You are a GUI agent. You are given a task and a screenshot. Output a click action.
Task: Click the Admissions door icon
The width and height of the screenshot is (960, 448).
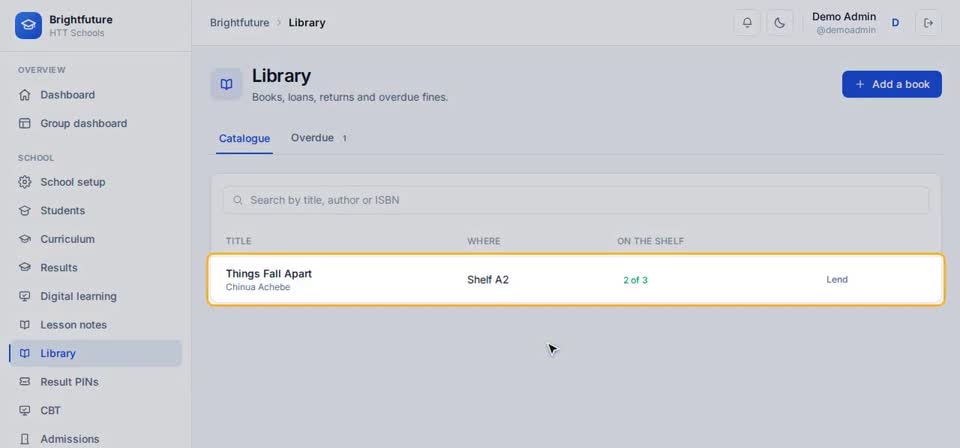pos(24,439)
